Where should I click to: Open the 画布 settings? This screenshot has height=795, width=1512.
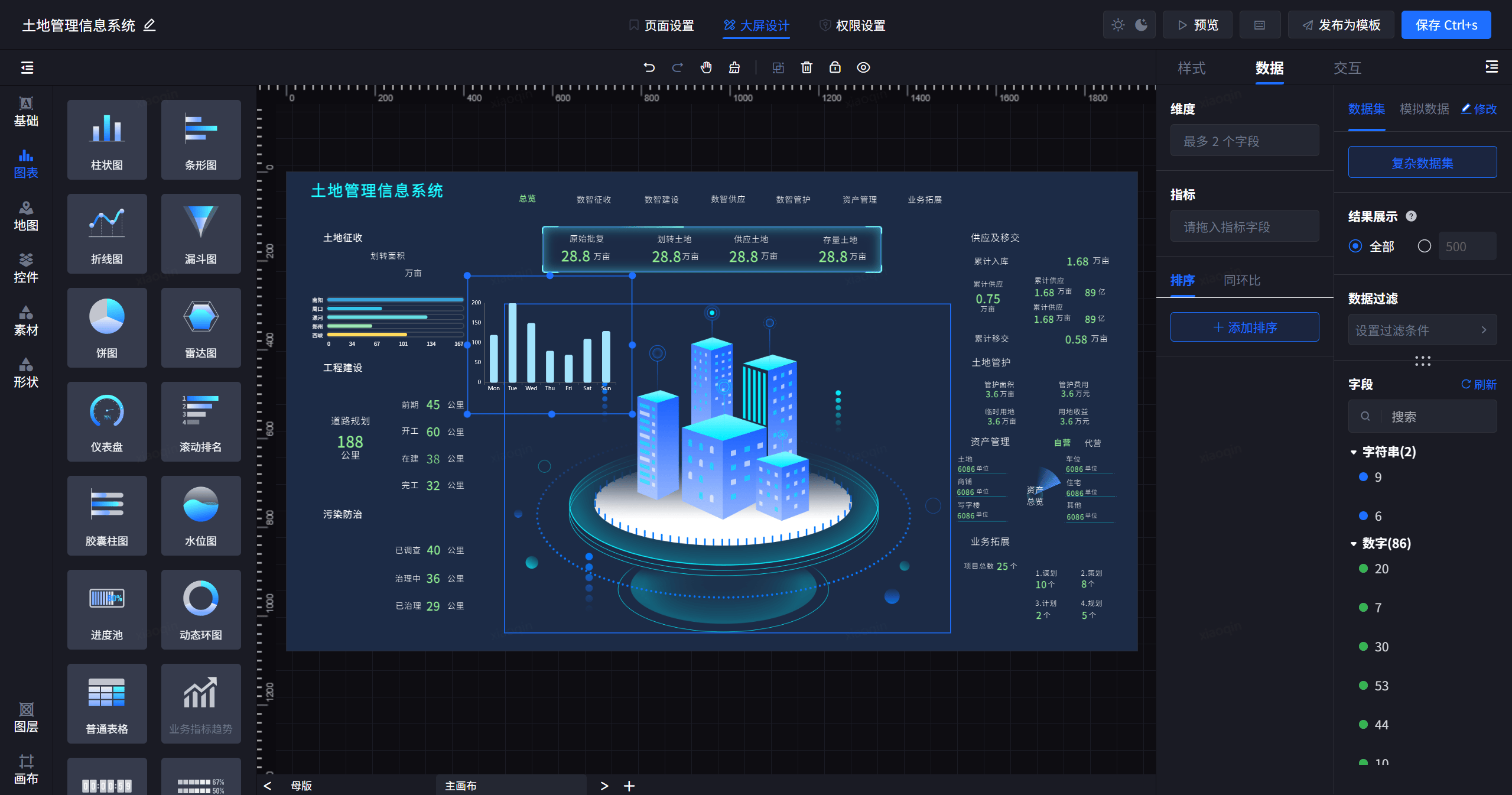pyautogui.click(x=26, y=770)
